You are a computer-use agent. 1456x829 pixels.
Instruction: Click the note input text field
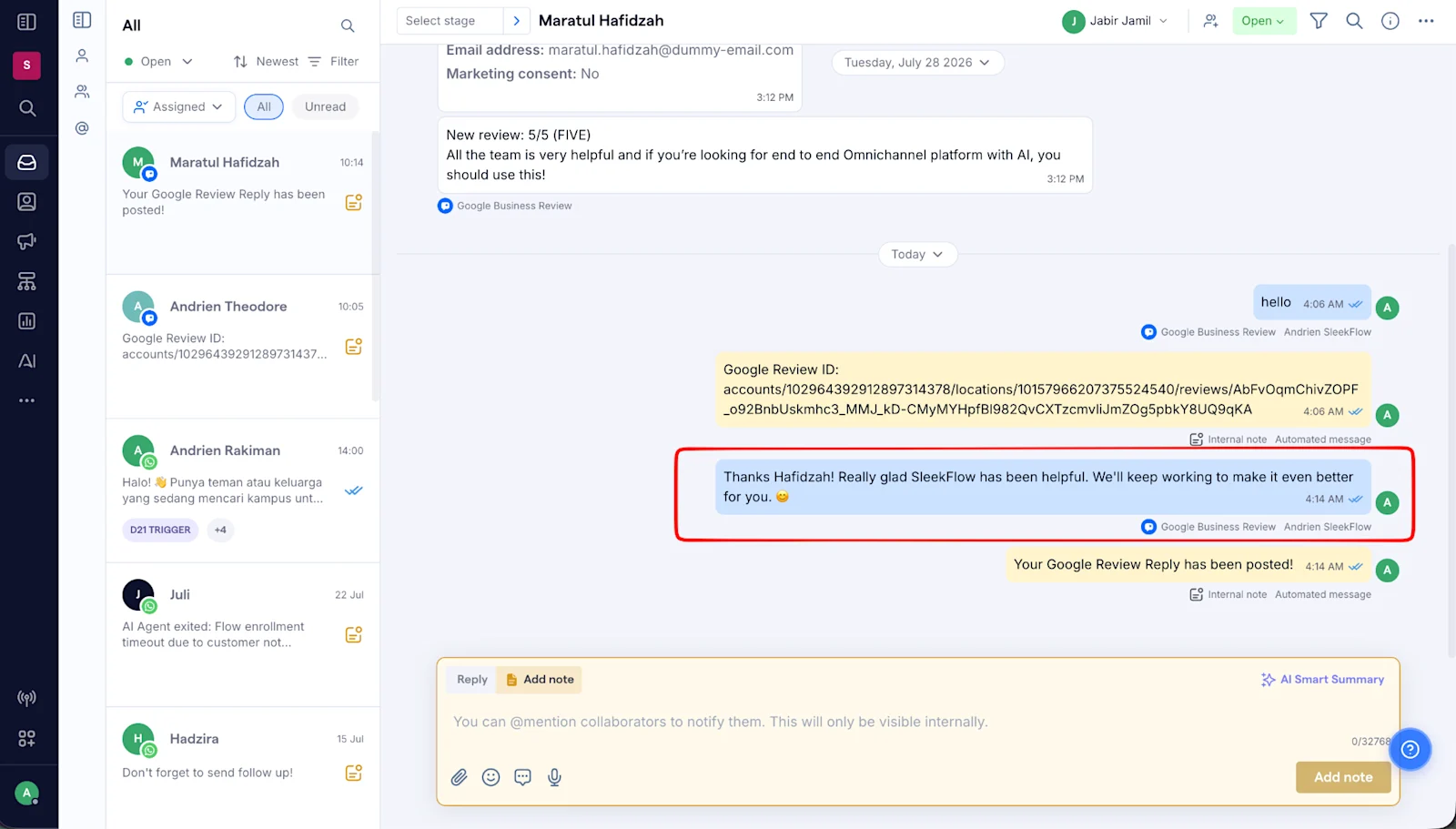coord(917,723)
